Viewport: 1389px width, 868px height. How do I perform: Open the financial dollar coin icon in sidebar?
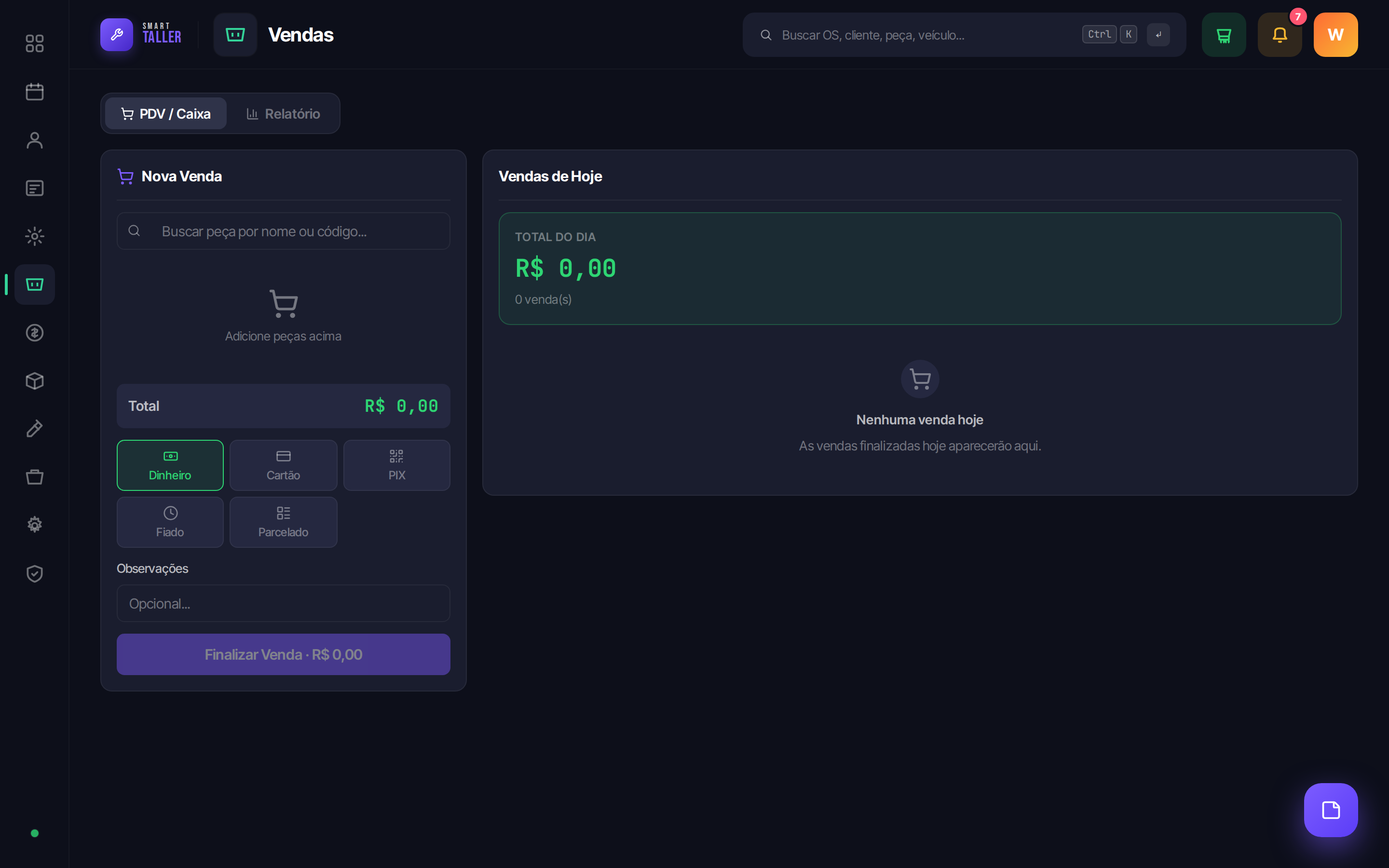[x=34, y=333]
